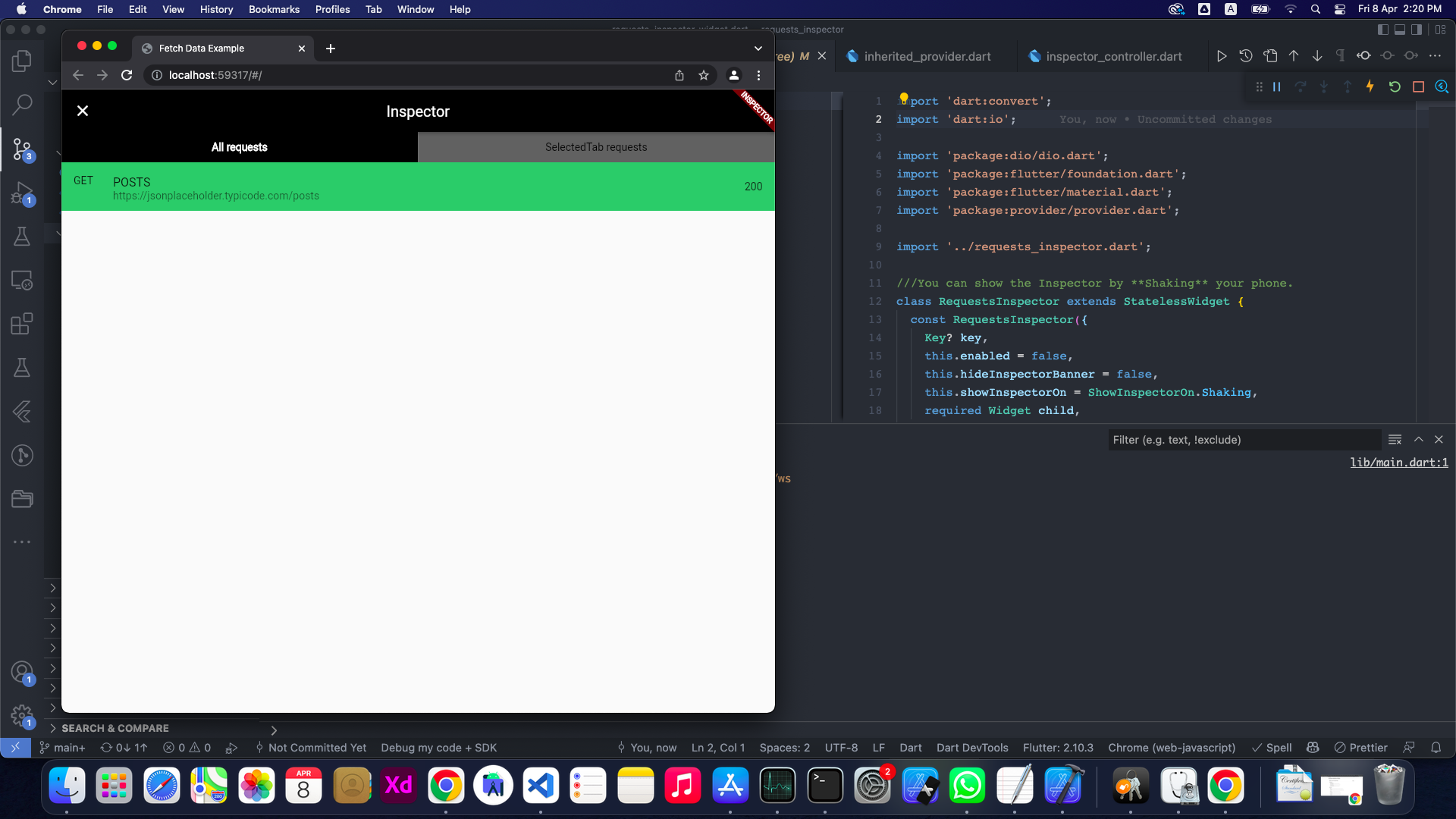1456x819 pixels.
Task: Toggle whitespace pilcrow in editor toolbar
Action: (x=1340, y=55)
